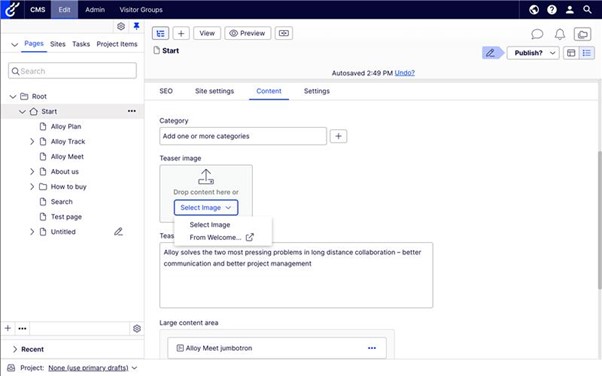
Task: Toggle the navigation pane tree icon
Action: [160, 33]
